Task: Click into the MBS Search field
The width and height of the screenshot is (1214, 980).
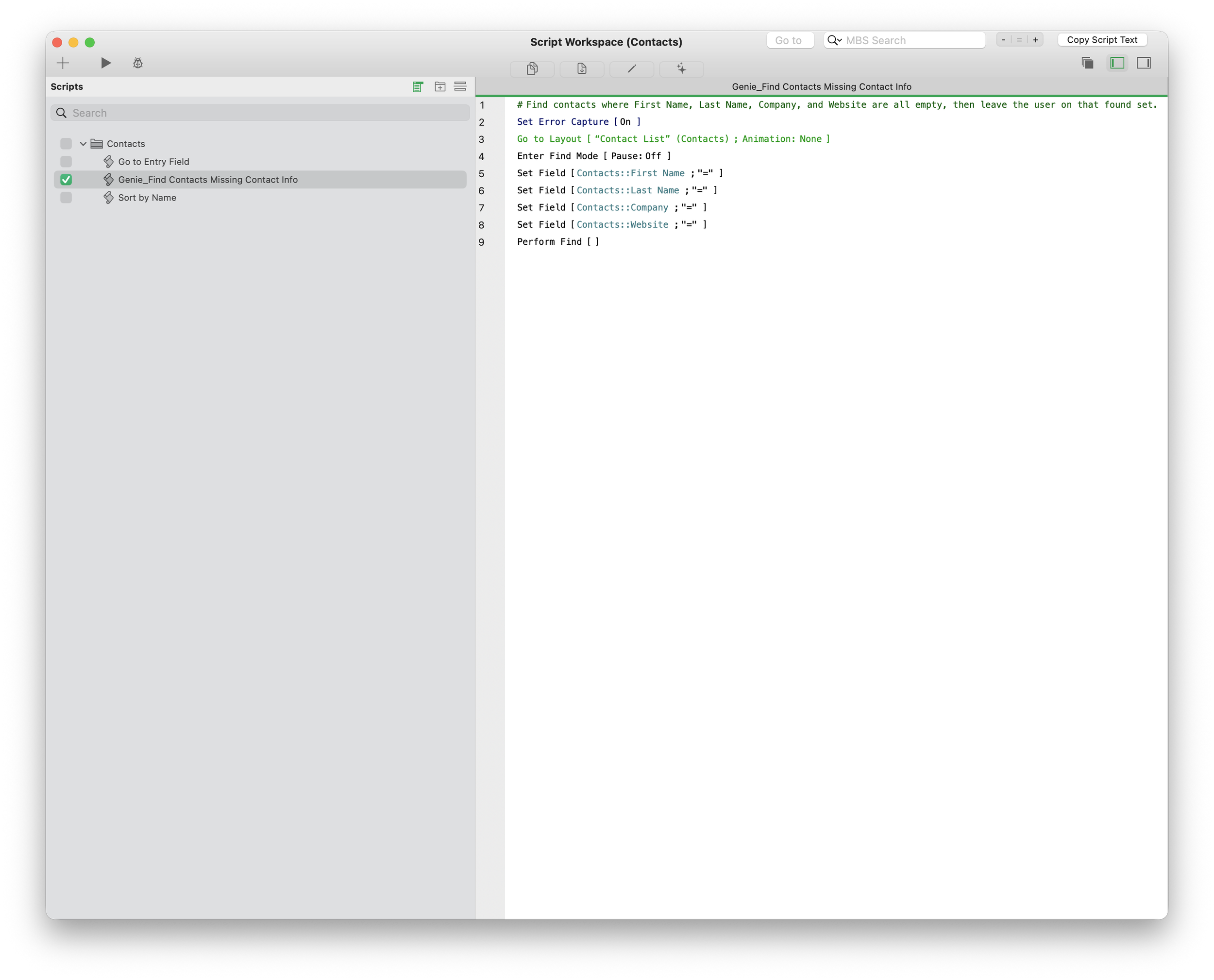Action: [x=905, y=40]
